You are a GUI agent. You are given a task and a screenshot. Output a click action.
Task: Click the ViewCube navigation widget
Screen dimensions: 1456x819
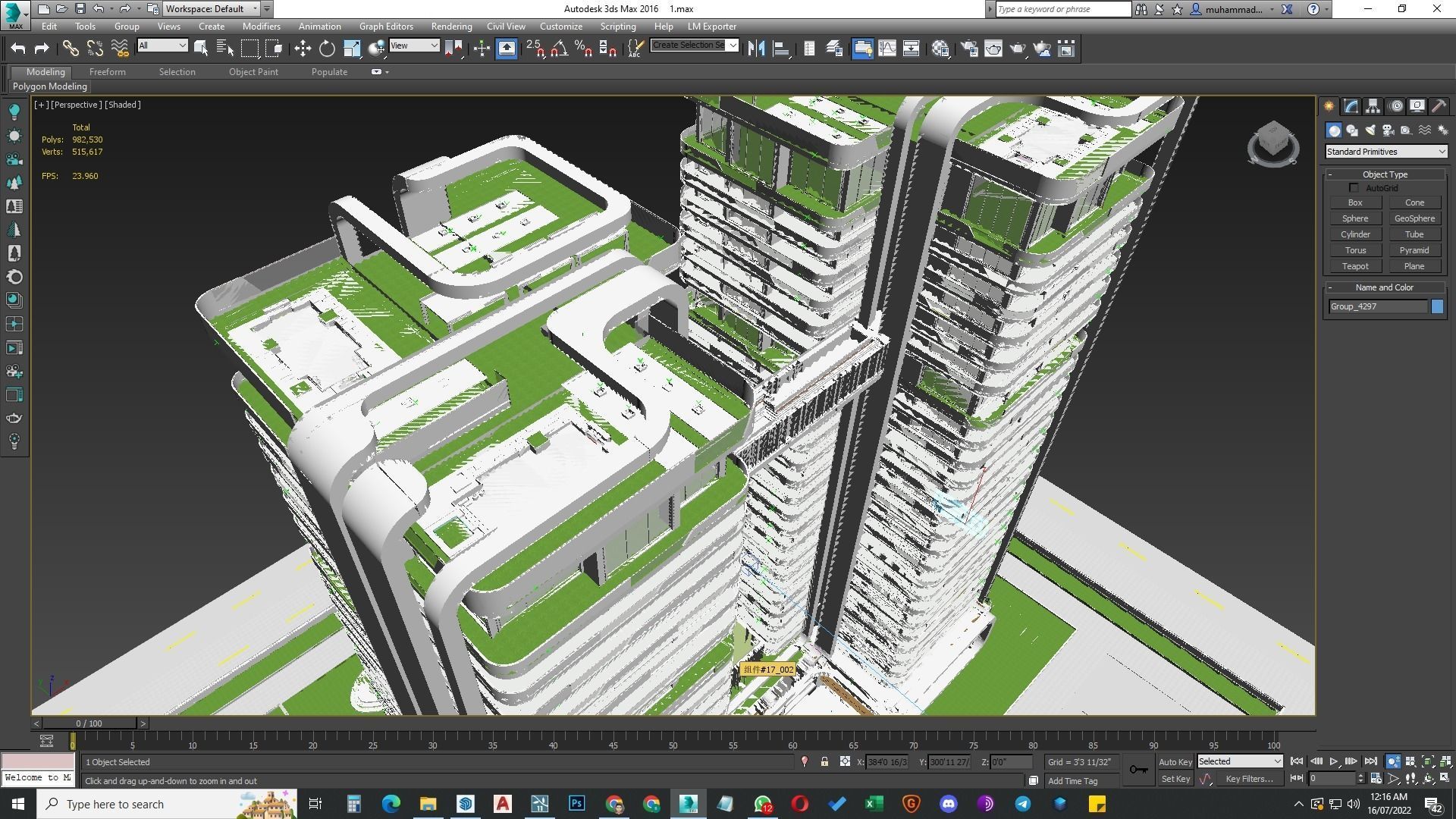pyautogui.click(x=1272, y=143)
